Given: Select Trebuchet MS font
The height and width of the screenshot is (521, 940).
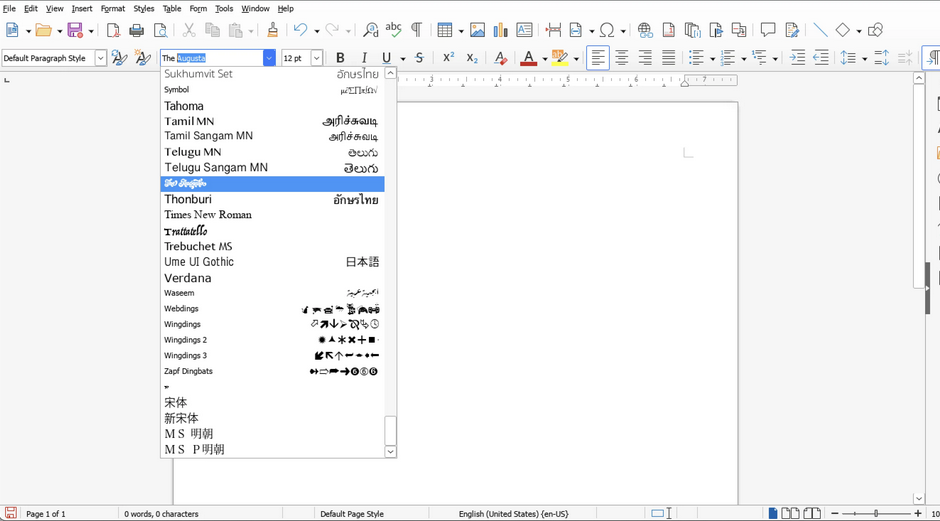Looking at the screenshot, I should pos(272,246).
